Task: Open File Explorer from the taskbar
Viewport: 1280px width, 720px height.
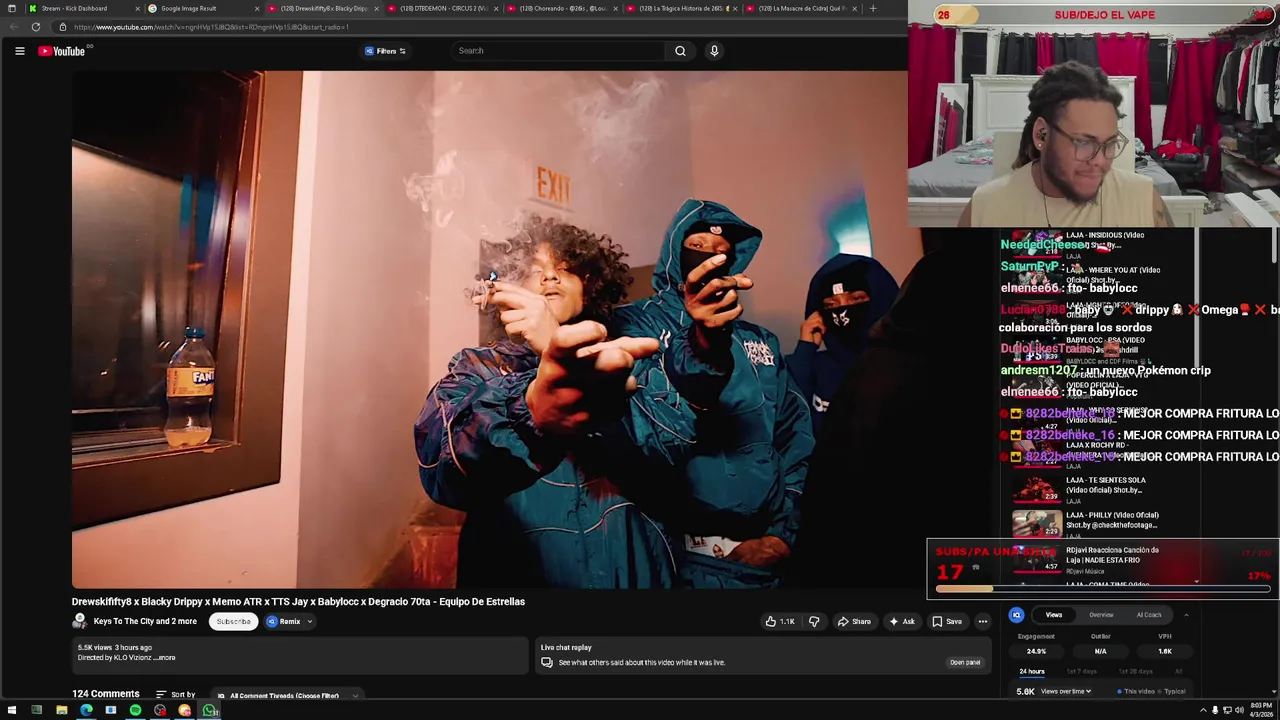Action: tap(61, 710)
